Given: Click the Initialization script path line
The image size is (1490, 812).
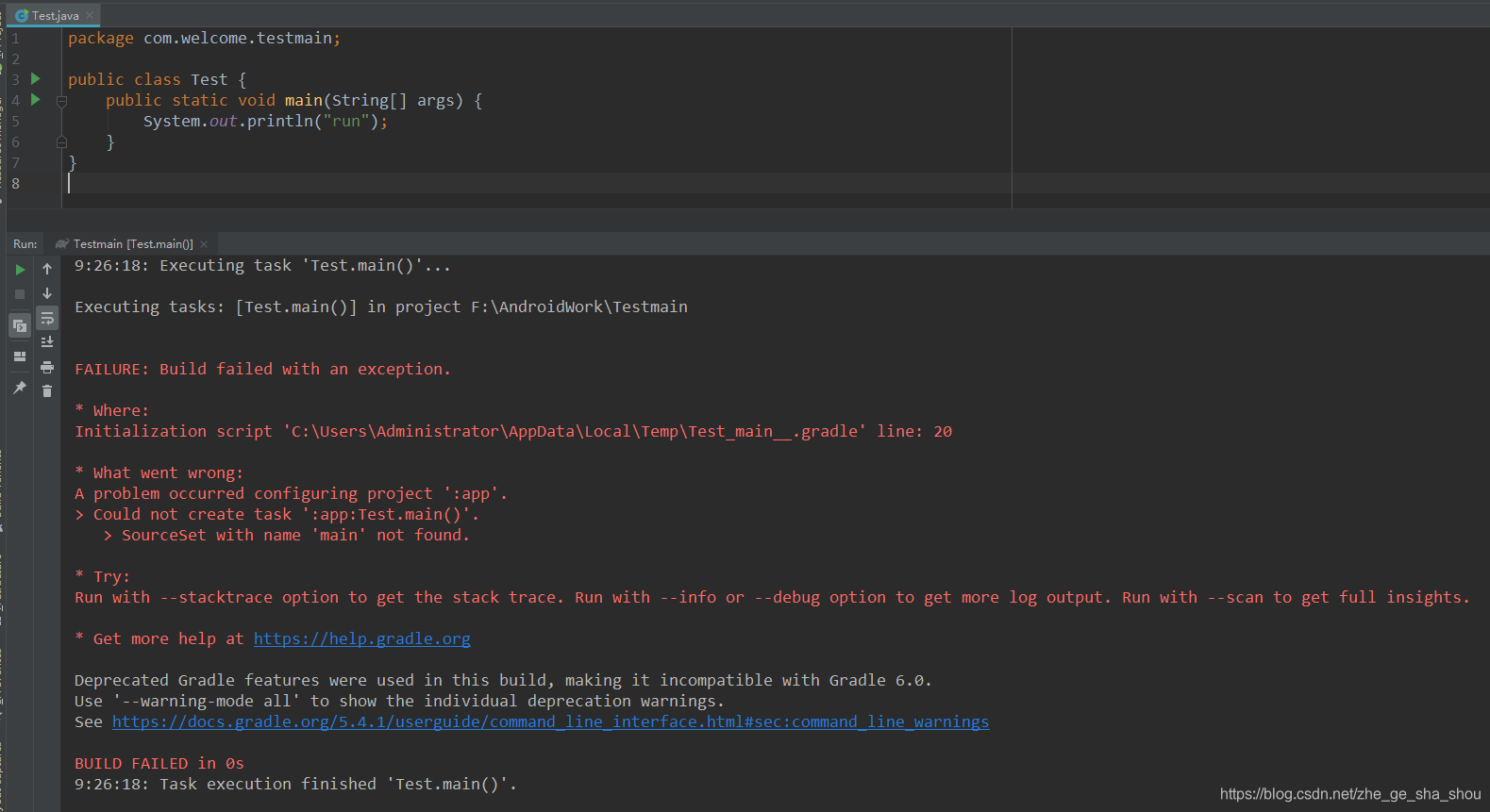Looking at the screenshot, I should [513, 432].
